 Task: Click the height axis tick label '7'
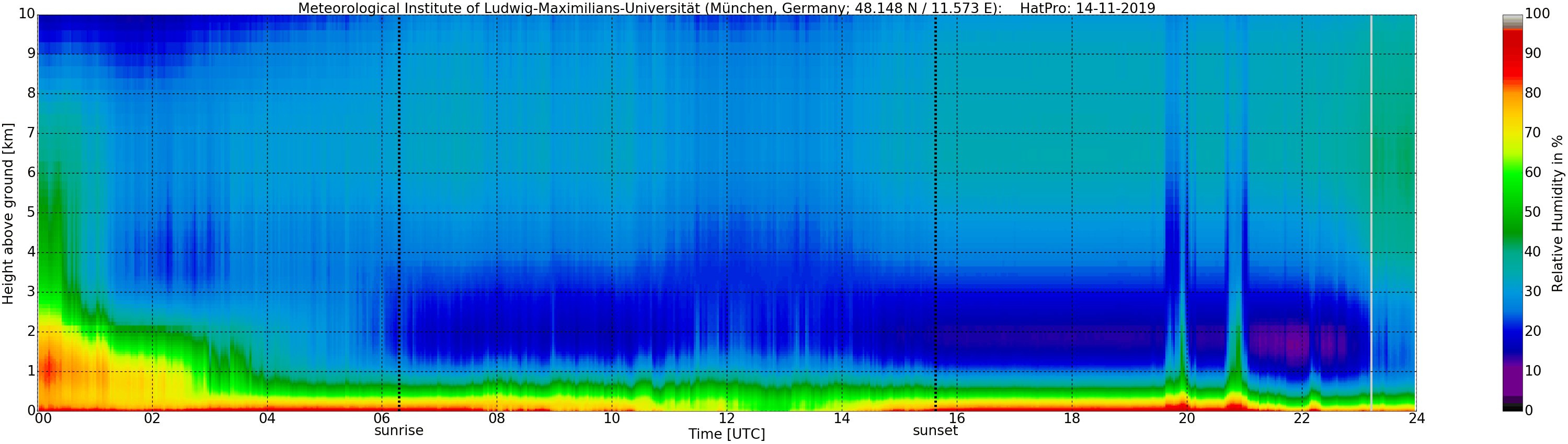tap(31, 133)
